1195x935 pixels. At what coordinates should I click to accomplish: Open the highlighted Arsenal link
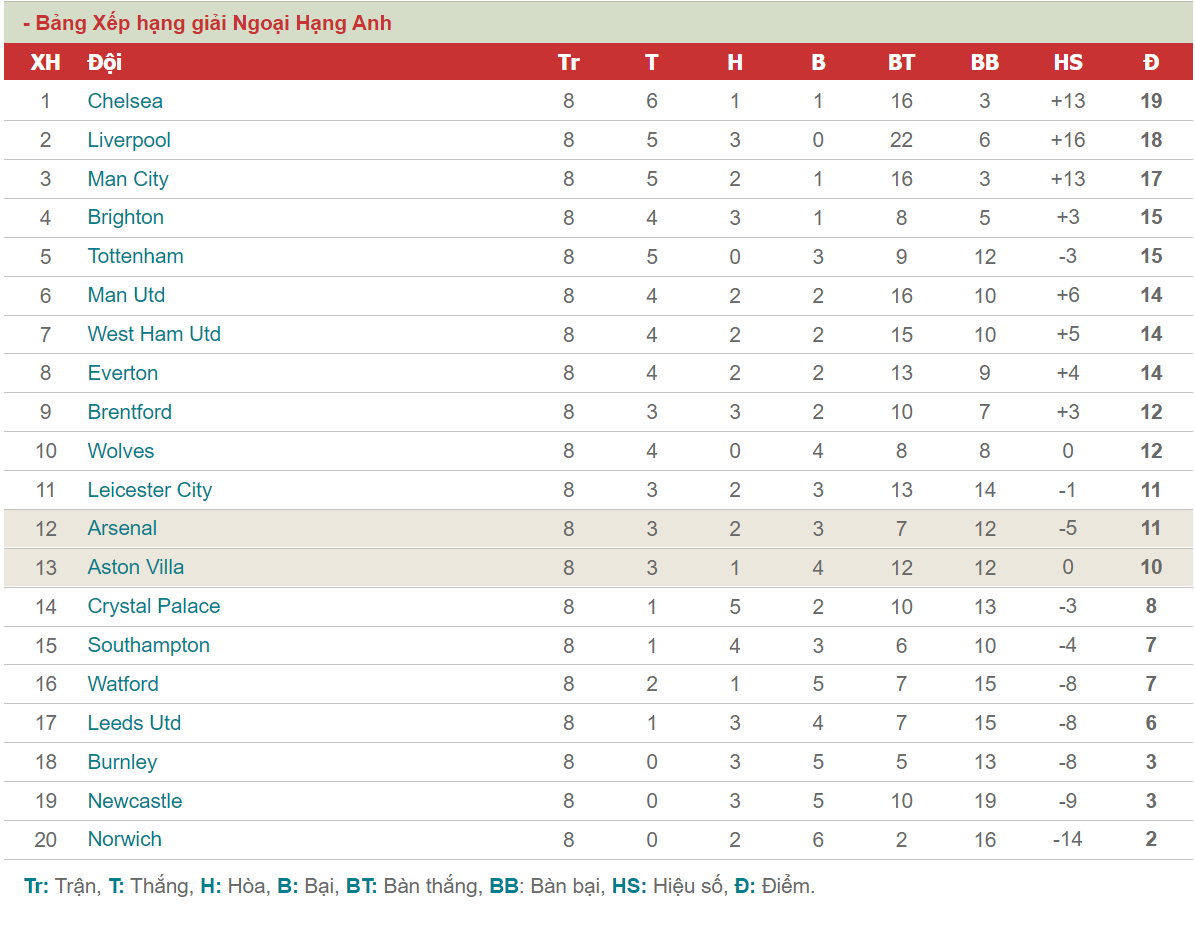[122, 528]
